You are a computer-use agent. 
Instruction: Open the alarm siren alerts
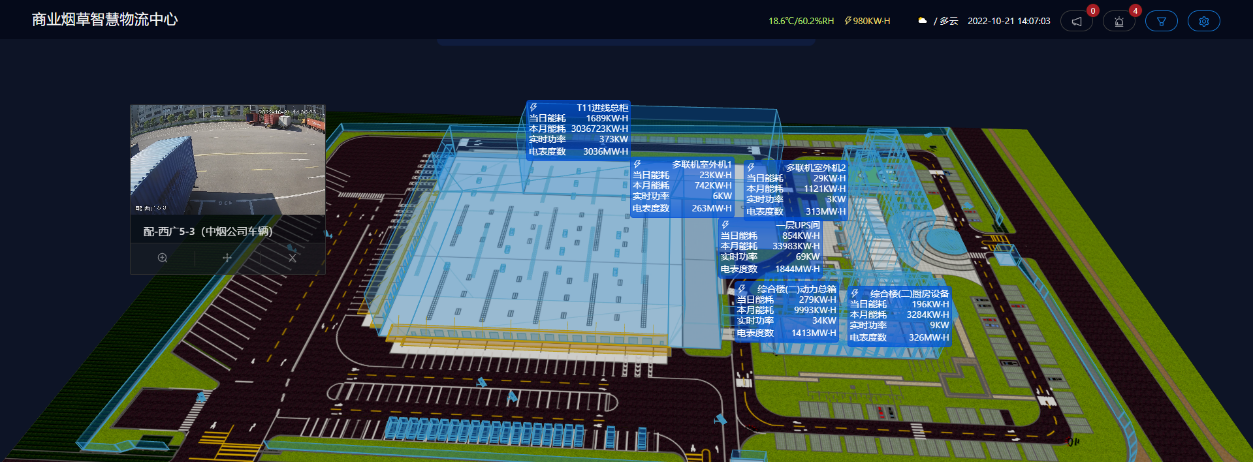(x=1119, y=21)
